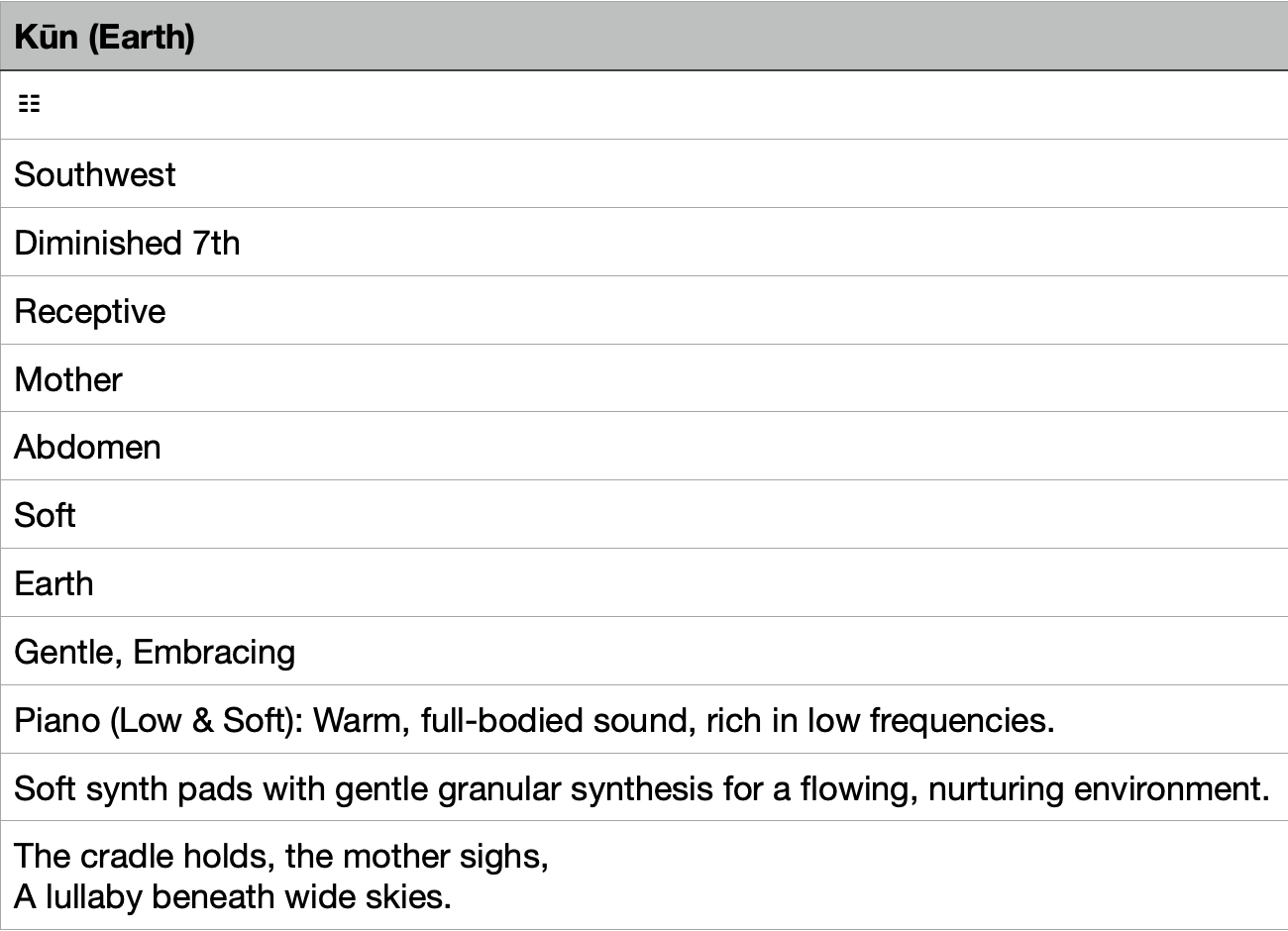1288x931 pixels.
Task: Click the phrase "nurturing environment"
Action: pyautogui.click(x=1098, y=788)
